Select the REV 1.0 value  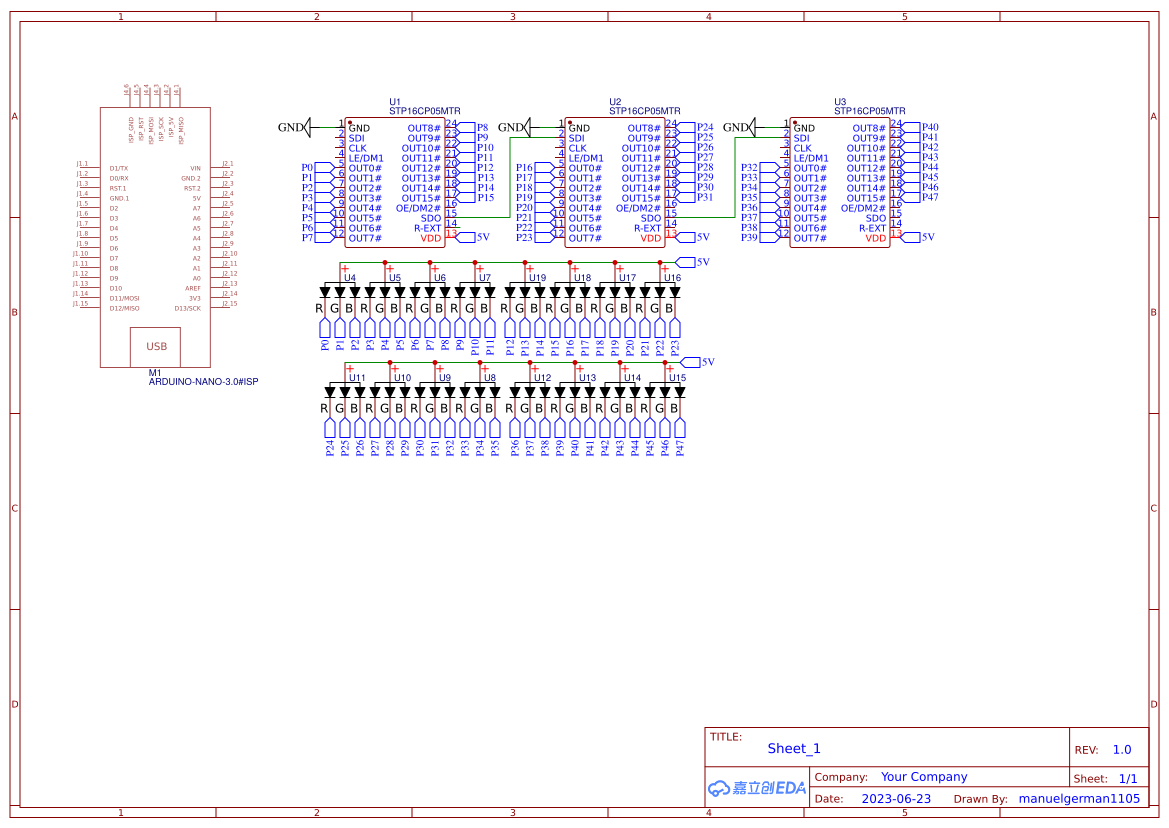(x=1121, y=750)
